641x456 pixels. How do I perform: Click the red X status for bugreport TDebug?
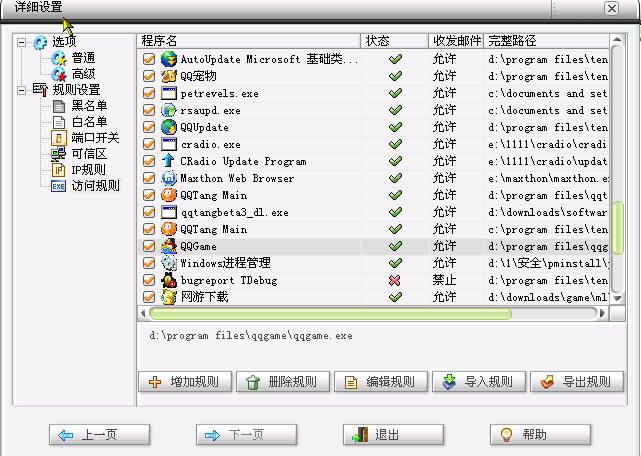click(x=394, y=281)
